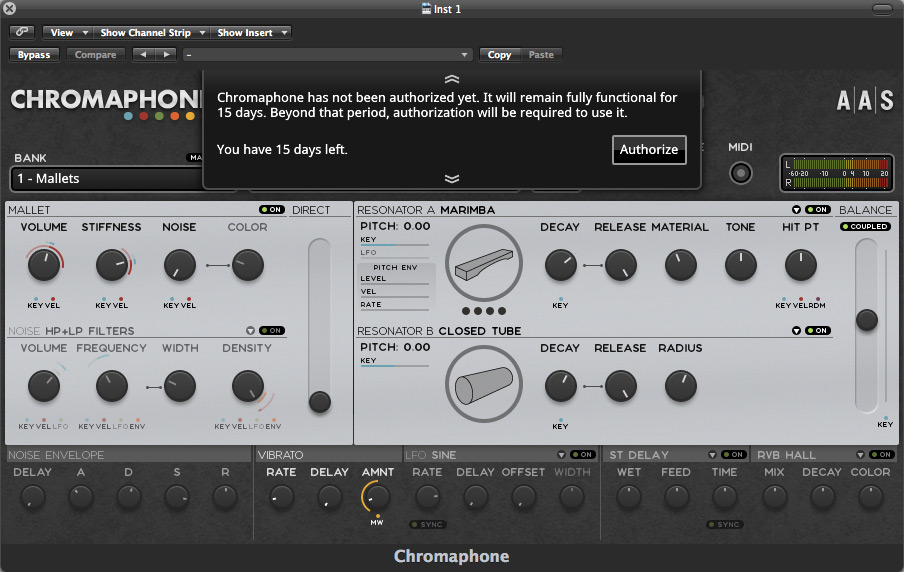Open the RVB Hall type dropdown arrow

[860, 454]
